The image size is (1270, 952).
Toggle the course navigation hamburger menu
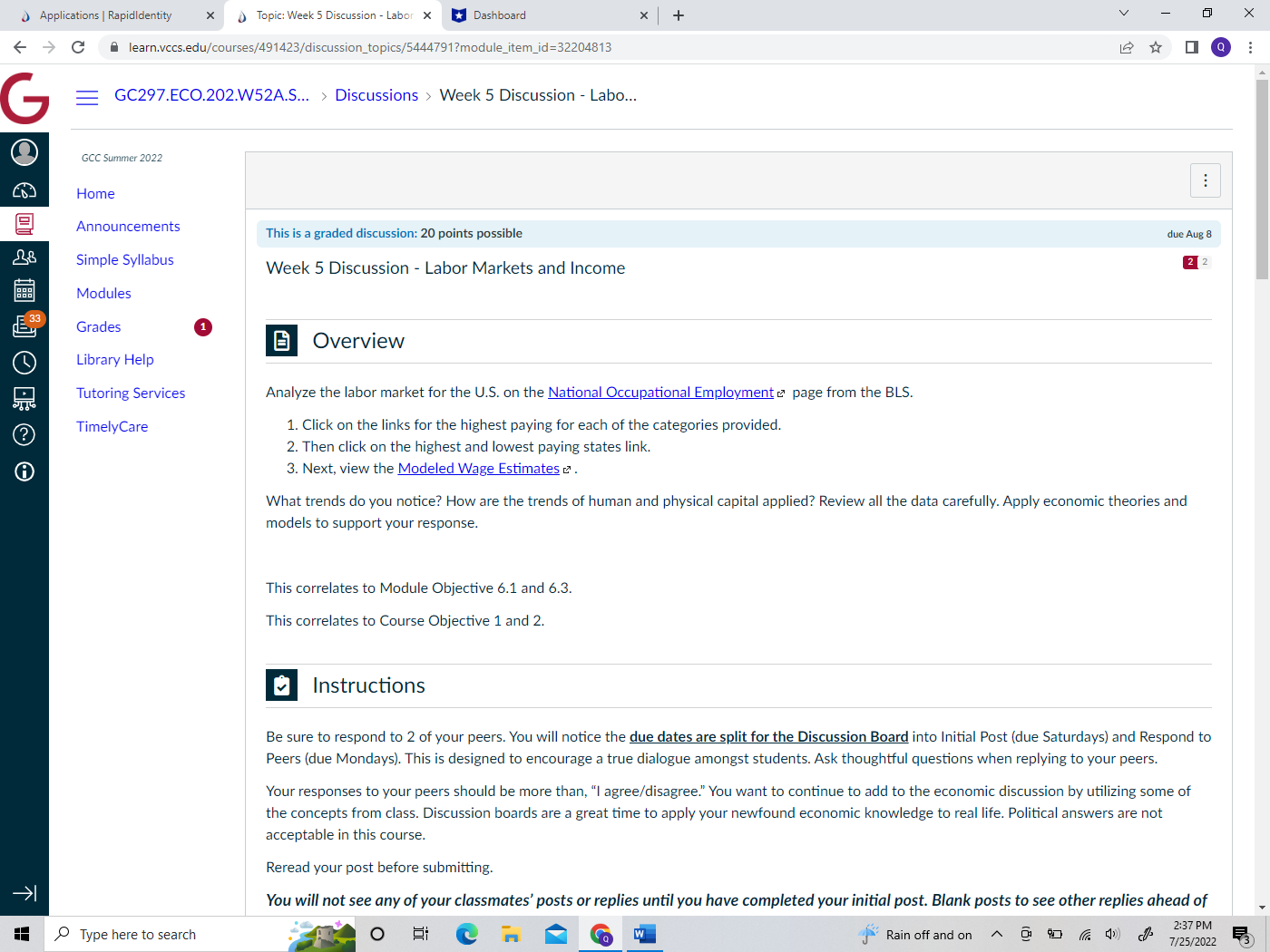tap(87, 96)
